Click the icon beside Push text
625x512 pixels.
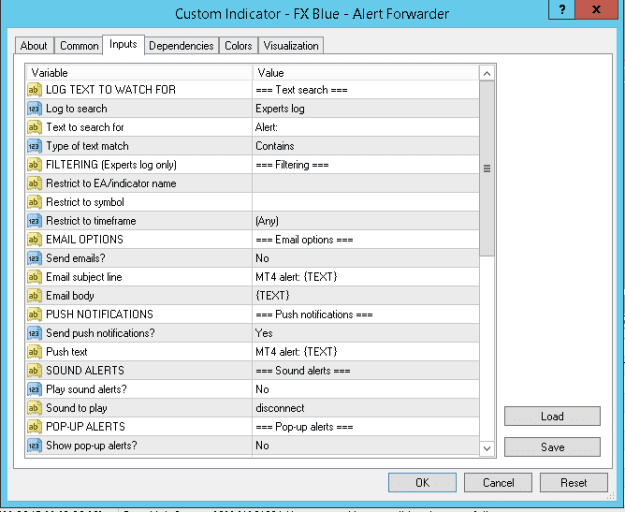(x=34, y=352)
